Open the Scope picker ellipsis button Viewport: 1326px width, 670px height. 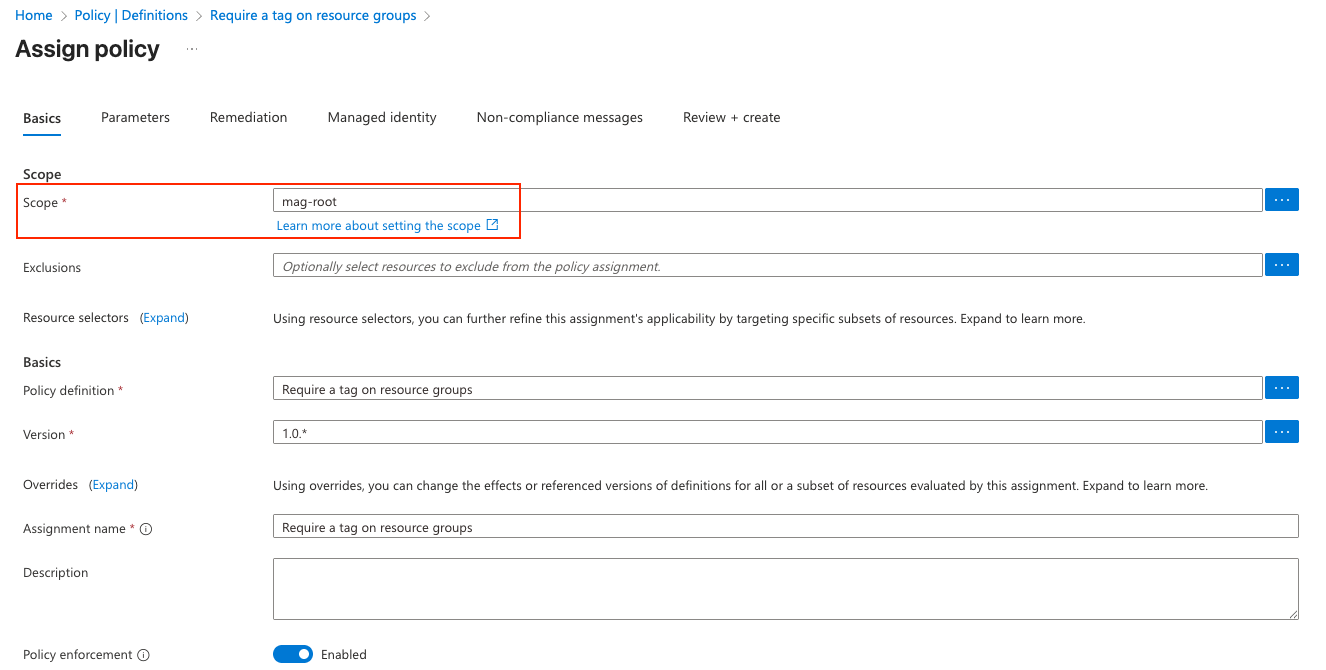(1281, 200)
